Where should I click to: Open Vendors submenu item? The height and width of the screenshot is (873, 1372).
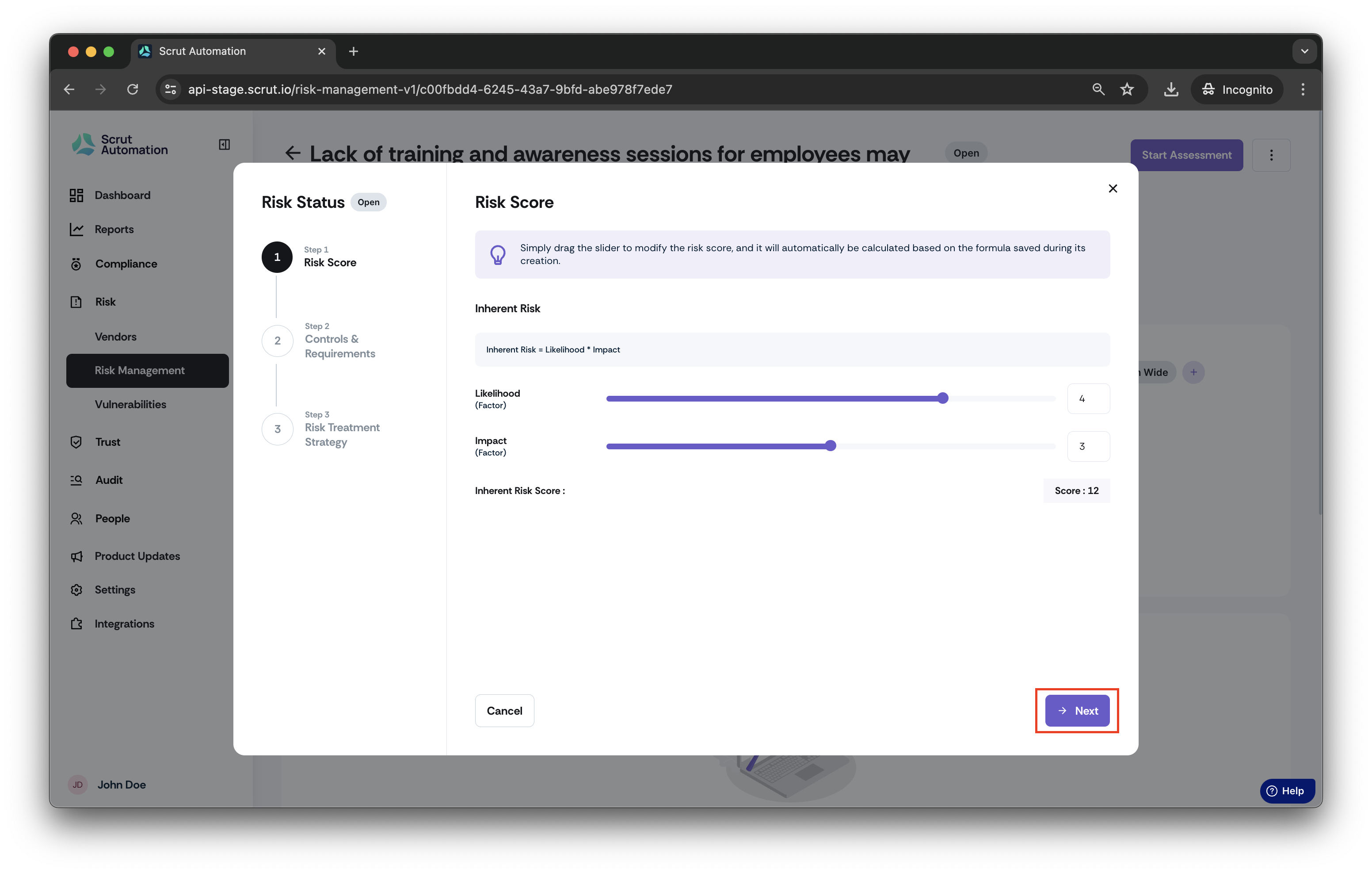tap(115, 337)
